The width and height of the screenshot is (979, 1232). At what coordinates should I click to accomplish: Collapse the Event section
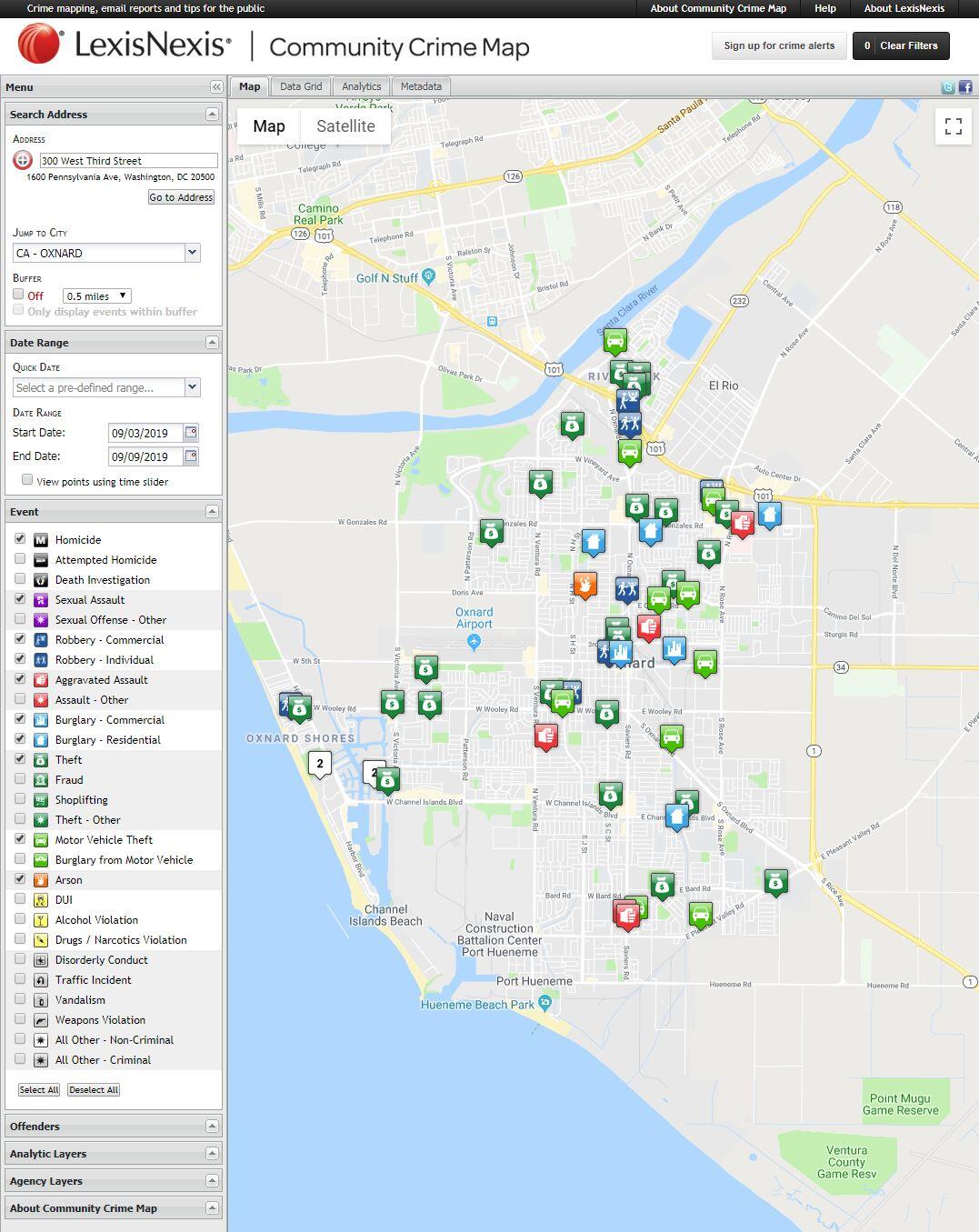[212, 512]
